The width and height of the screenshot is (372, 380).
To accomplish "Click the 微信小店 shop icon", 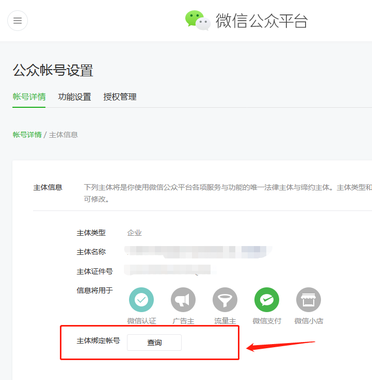I will coord(308,300).
